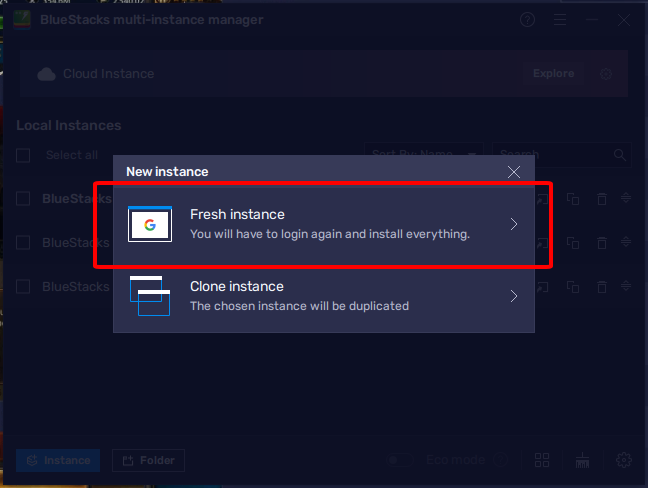Open settings gear in bottom bar
Viewport: 648px width, 488px height.
point(624,460)
